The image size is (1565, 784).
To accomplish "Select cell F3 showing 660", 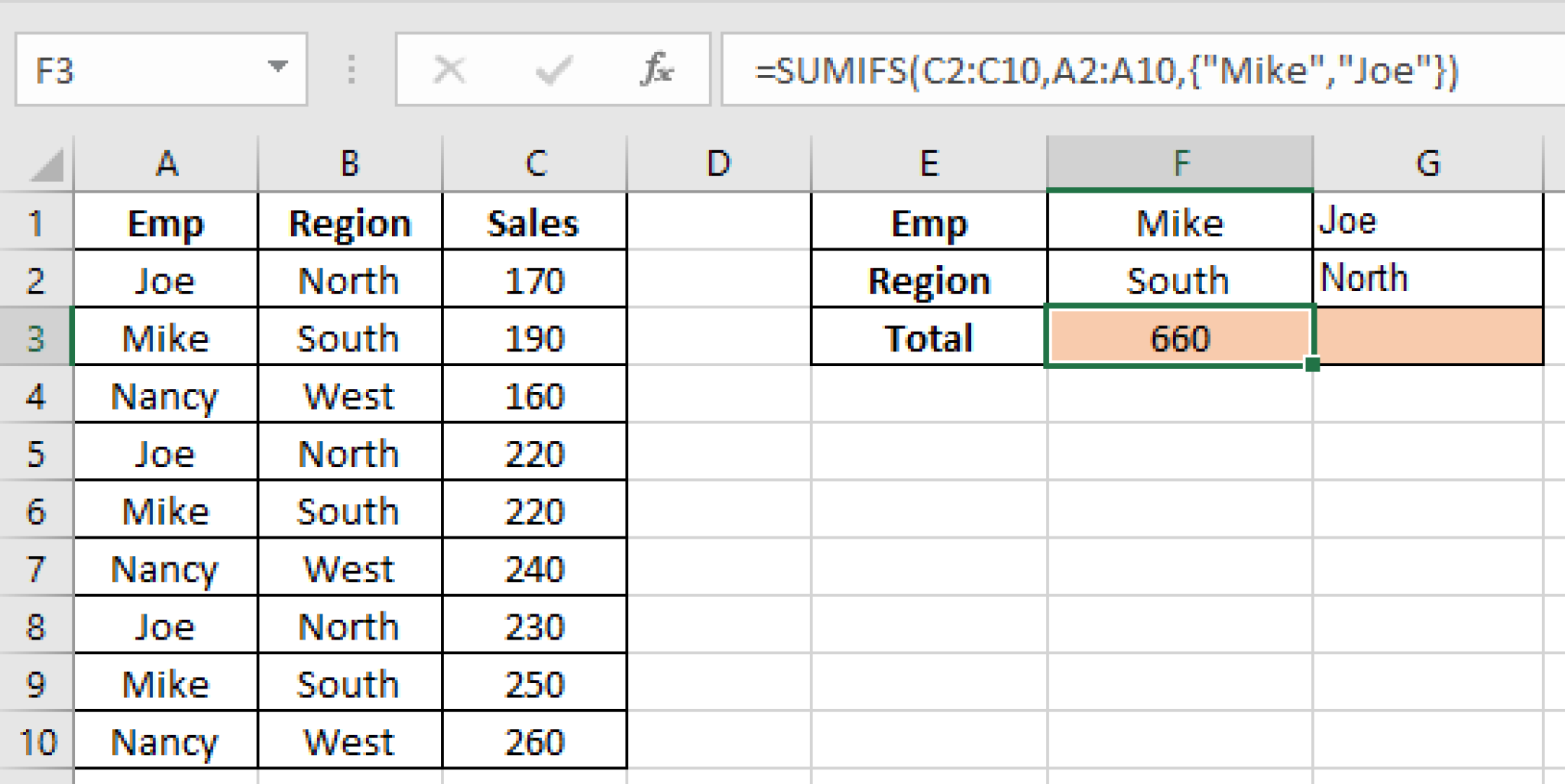I will point(1180,337).
